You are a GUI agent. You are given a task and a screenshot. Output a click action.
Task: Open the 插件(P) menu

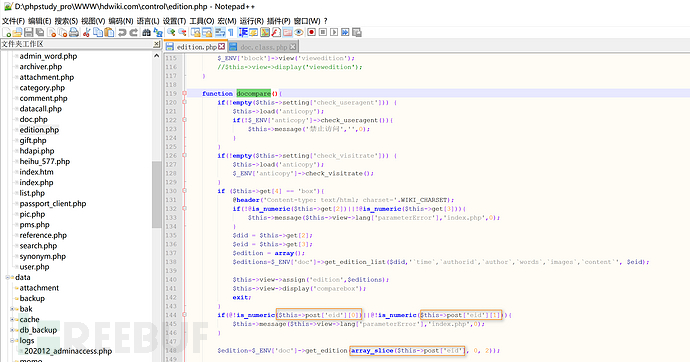[x=279, y=21]
